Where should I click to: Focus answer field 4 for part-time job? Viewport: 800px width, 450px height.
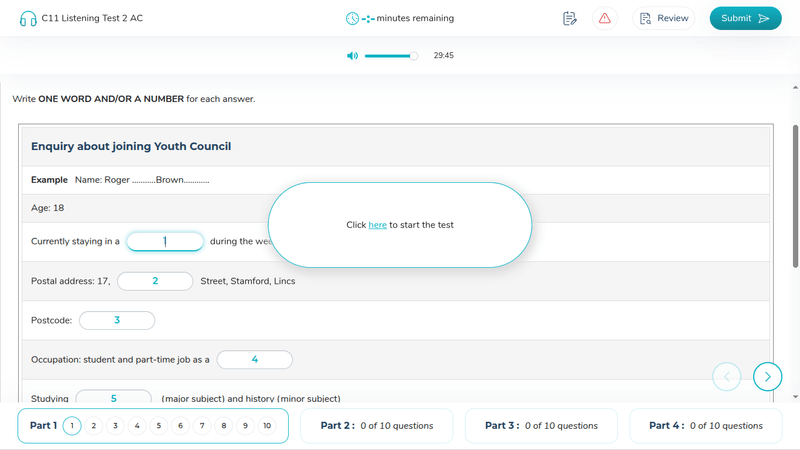[255, 360]
